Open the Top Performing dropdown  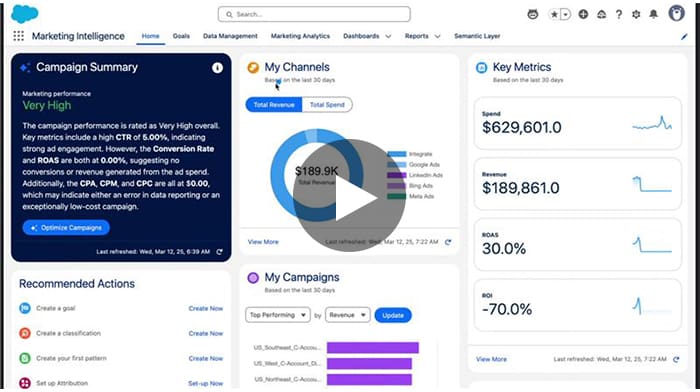pyautogui.click(x=278, y=315)
